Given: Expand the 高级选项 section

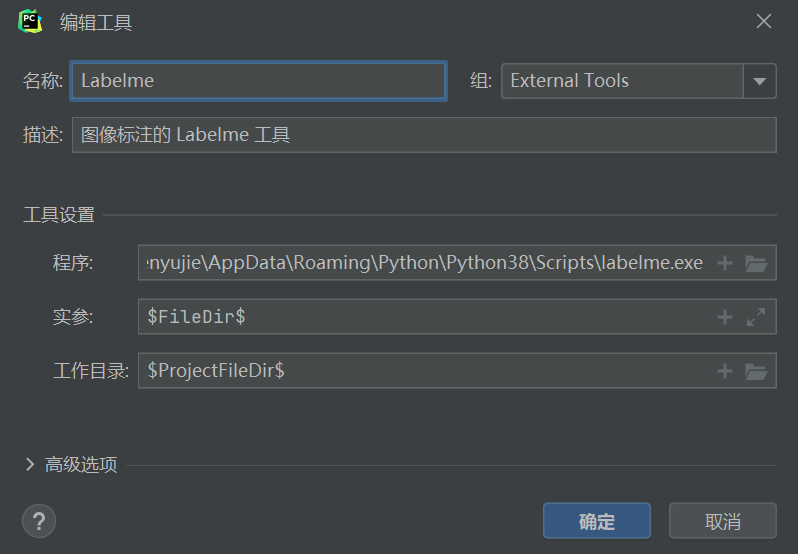Looking at the screenshot, I should [30, 464].
